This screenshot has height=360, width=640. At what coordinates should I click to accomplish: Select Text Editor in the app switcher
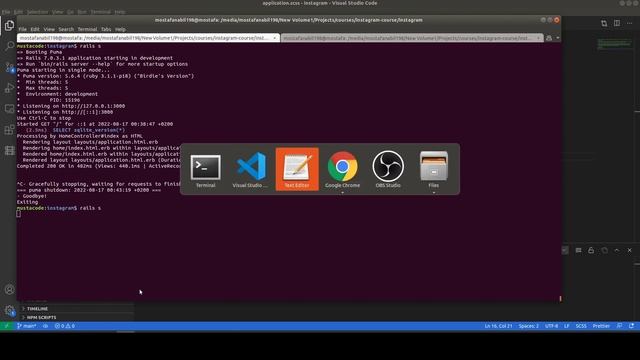pyautogui.click(x=297, y=169)
